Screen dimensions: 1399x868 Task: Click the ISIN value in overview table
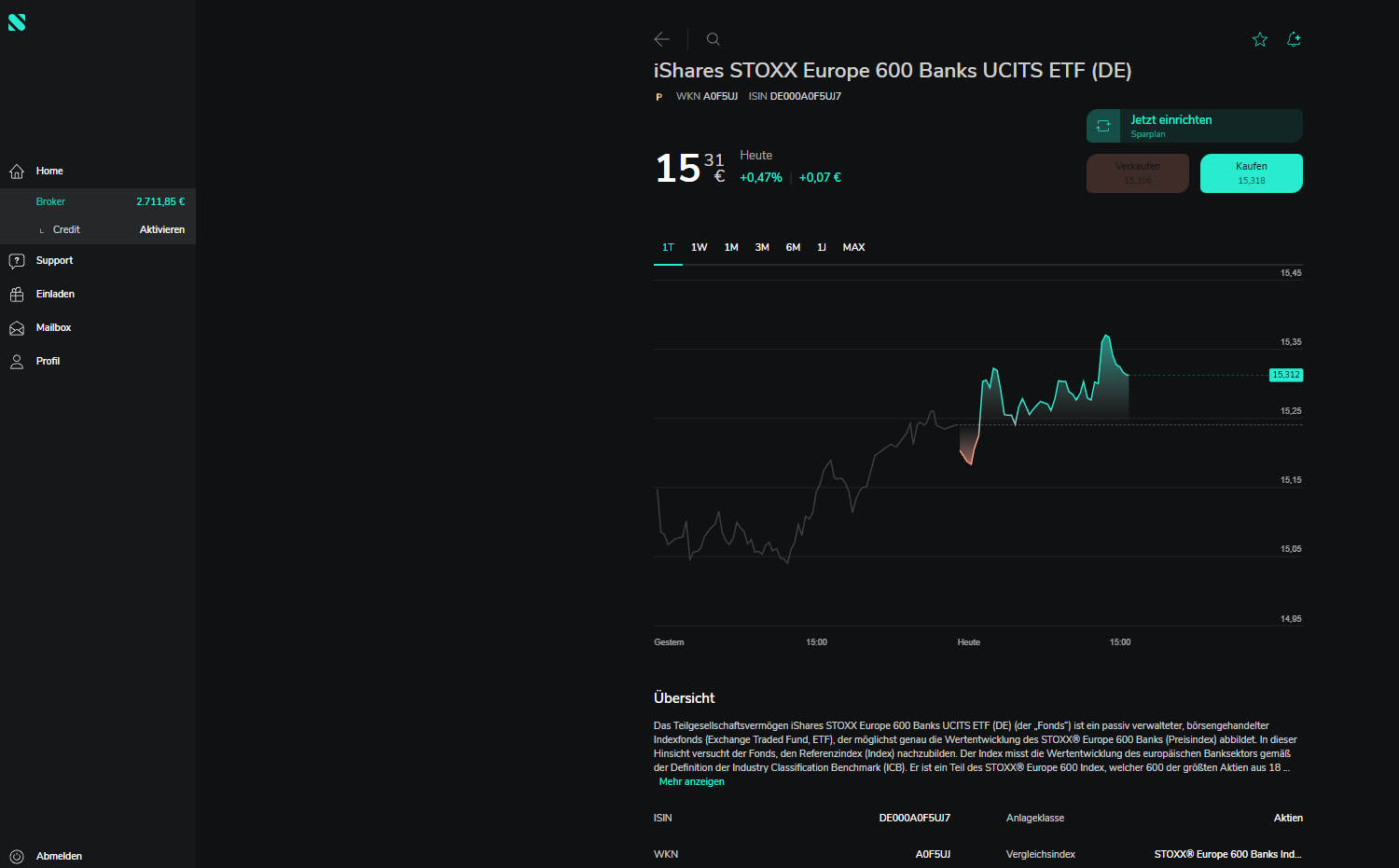click(x=915, y=819)
